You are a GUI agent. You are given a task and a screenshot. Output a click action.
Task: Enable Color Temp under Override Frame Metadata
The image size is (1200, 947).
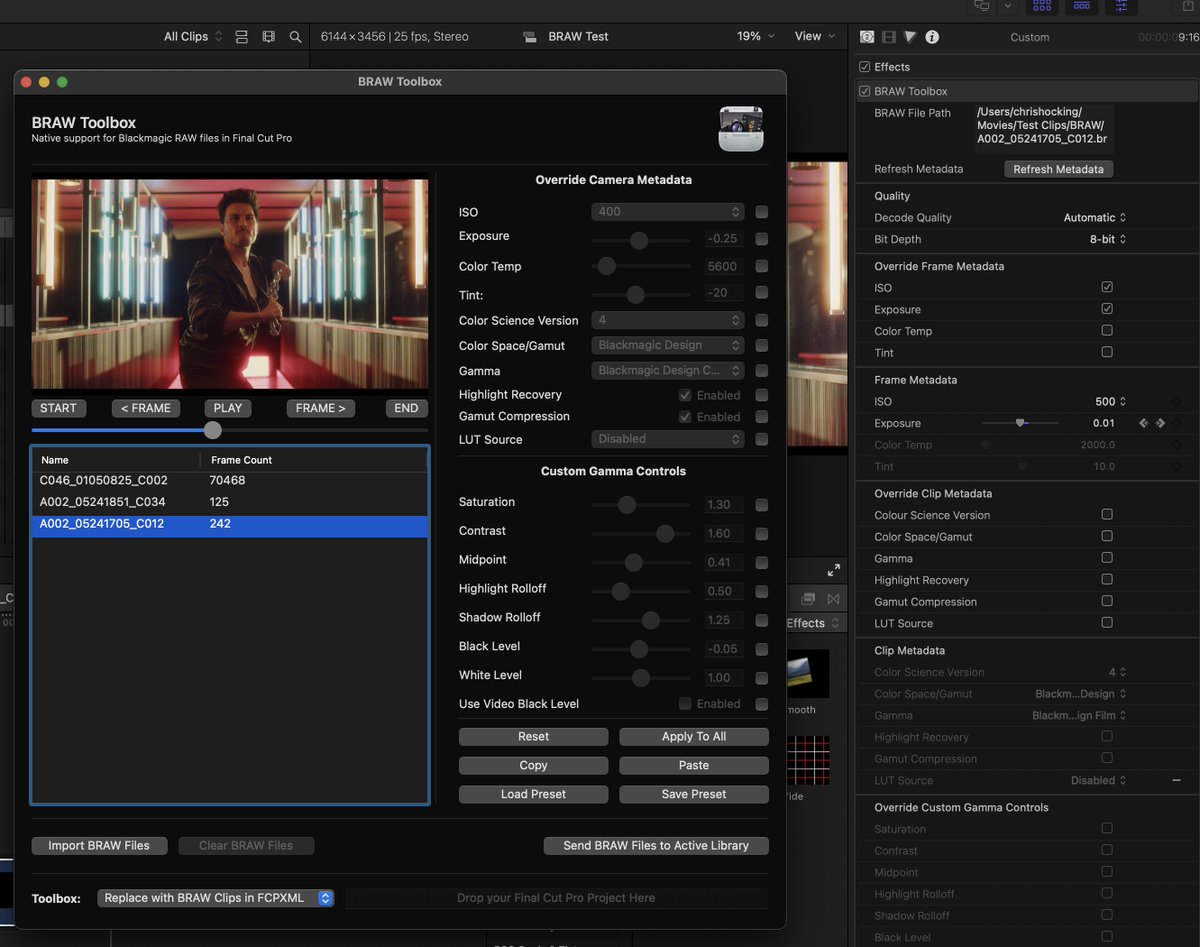point(1106,331)
